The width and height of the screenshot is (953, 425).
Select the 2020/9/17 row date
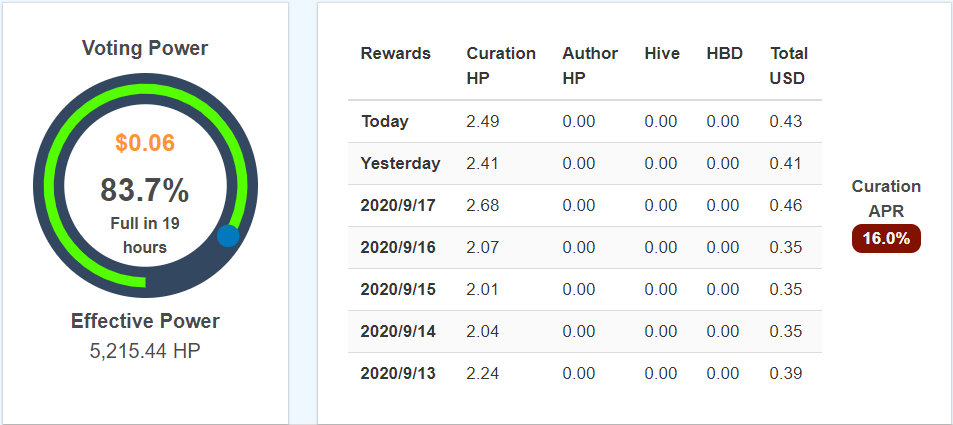pos(399,205)
